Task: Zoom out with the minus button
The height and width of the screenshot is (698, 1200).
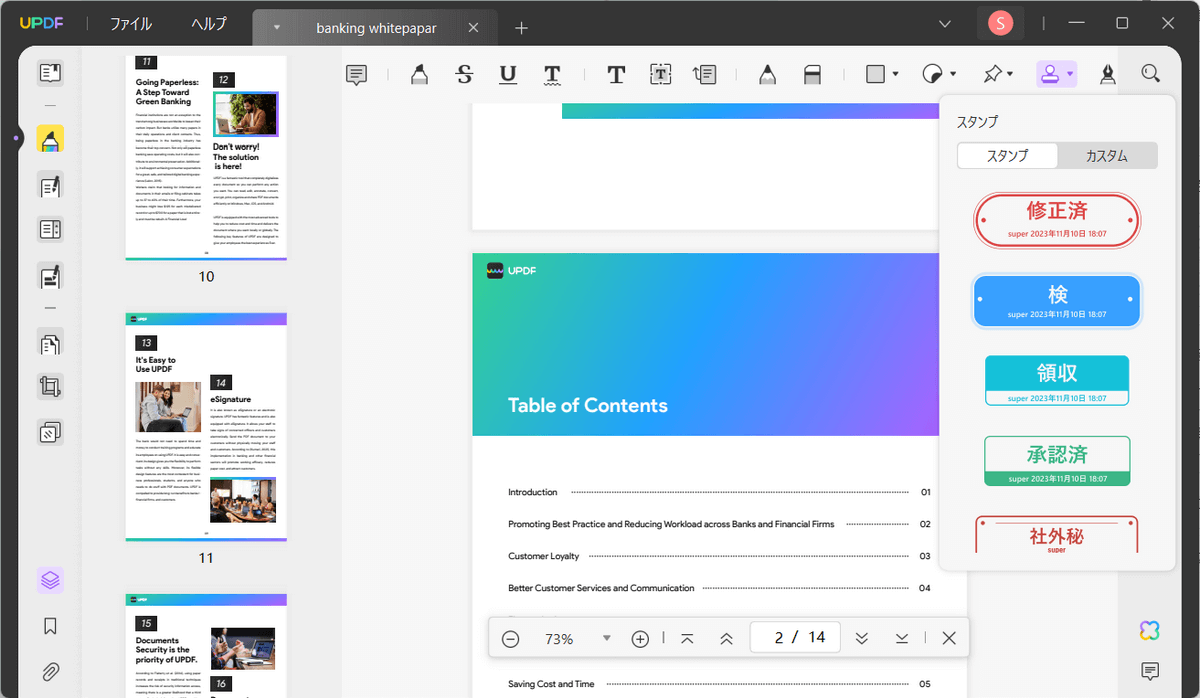Action: [x=510, y=638]
